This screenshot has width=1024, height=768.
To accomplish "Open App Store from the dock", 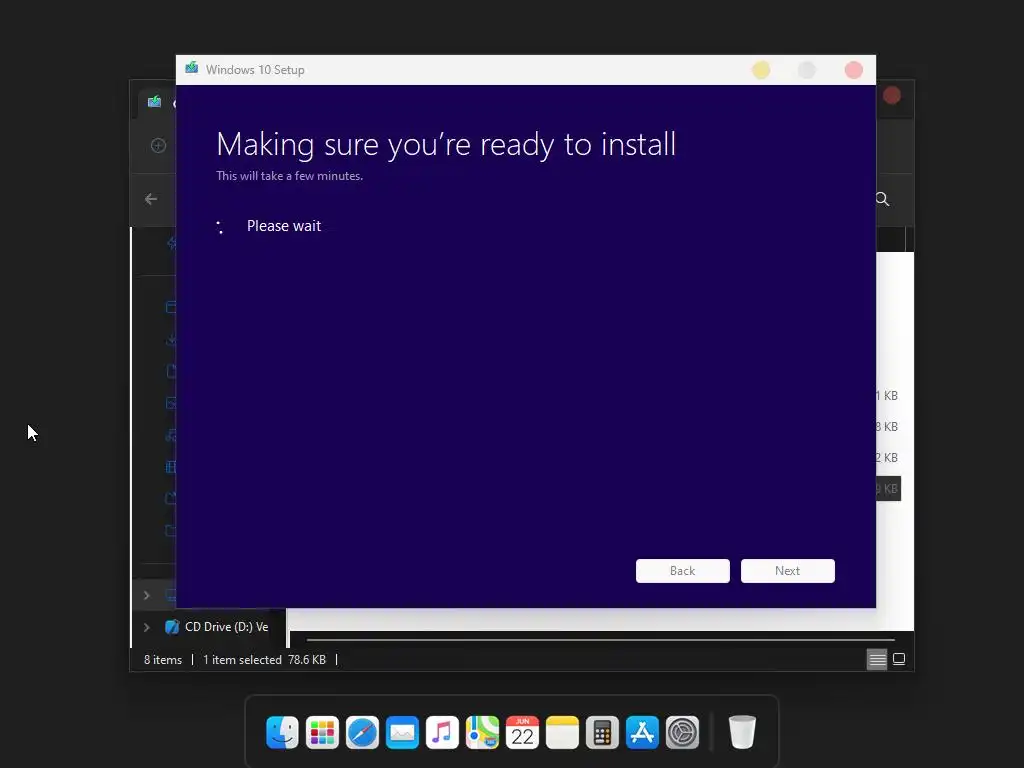I will coord(642,732).
